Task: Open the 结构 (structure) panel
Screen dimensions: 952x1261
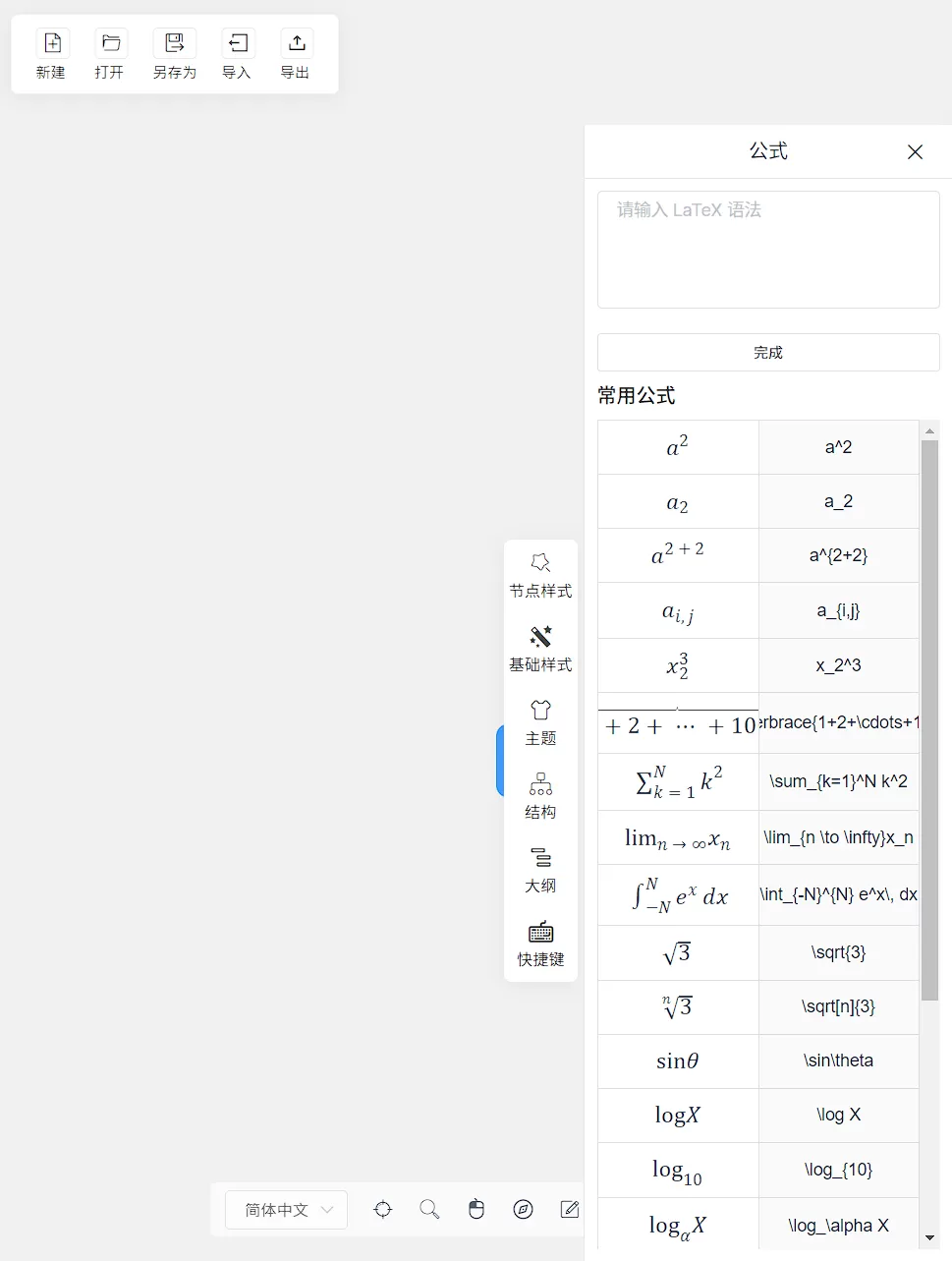Action: tap(540, 795)
